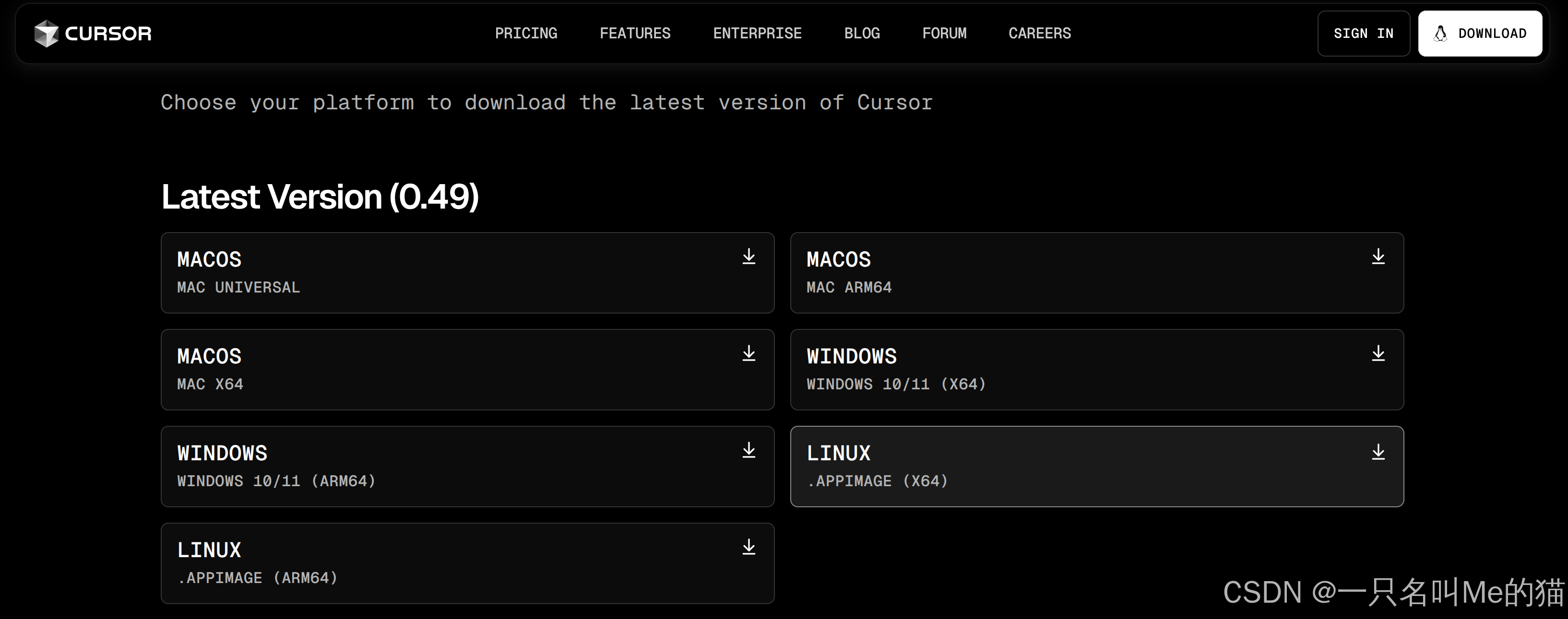Click the Cursor cube logo icon
Screen dimensions: 1568x619
coord(46,34)
